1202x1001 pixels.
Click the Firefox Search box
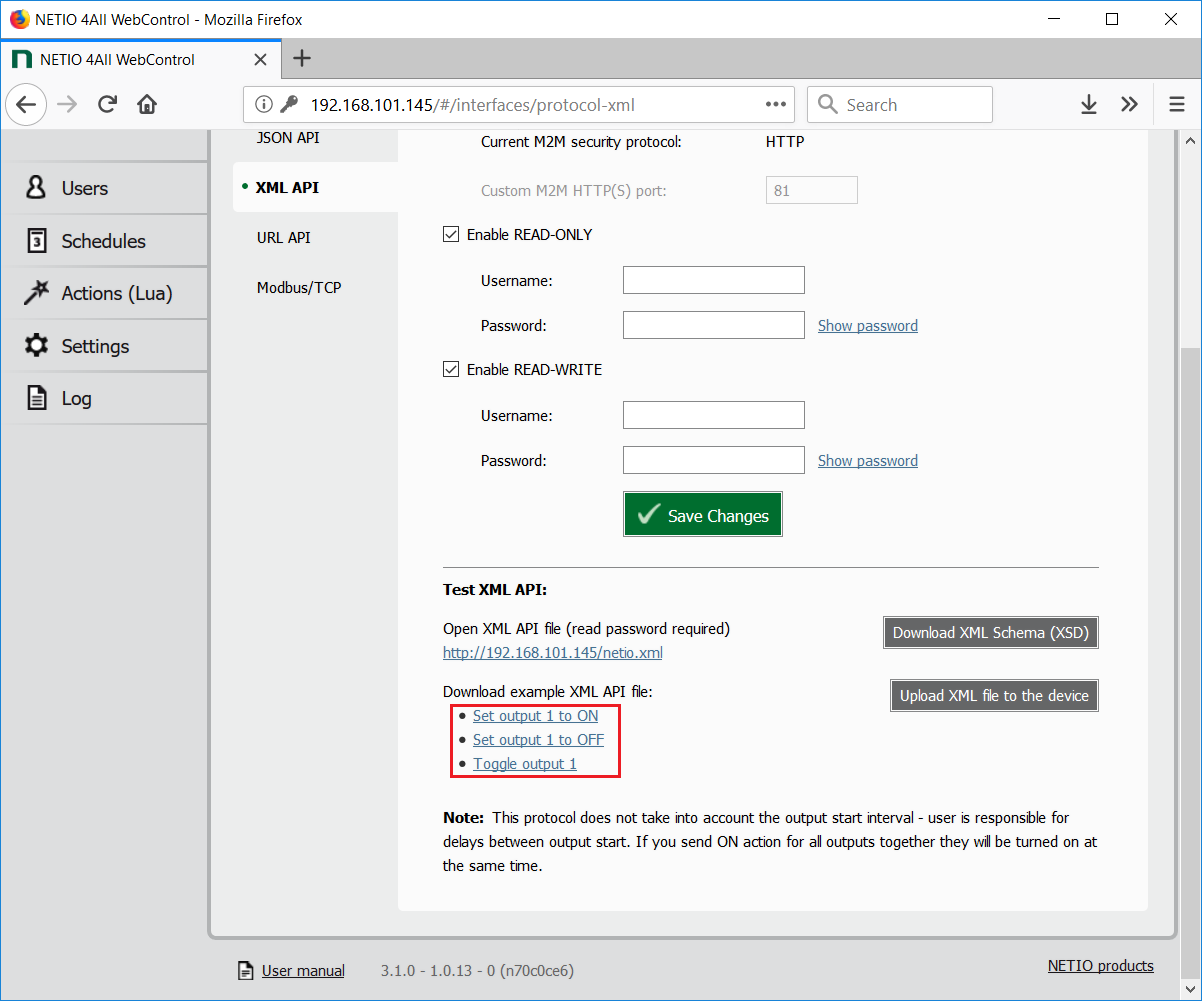900,105
